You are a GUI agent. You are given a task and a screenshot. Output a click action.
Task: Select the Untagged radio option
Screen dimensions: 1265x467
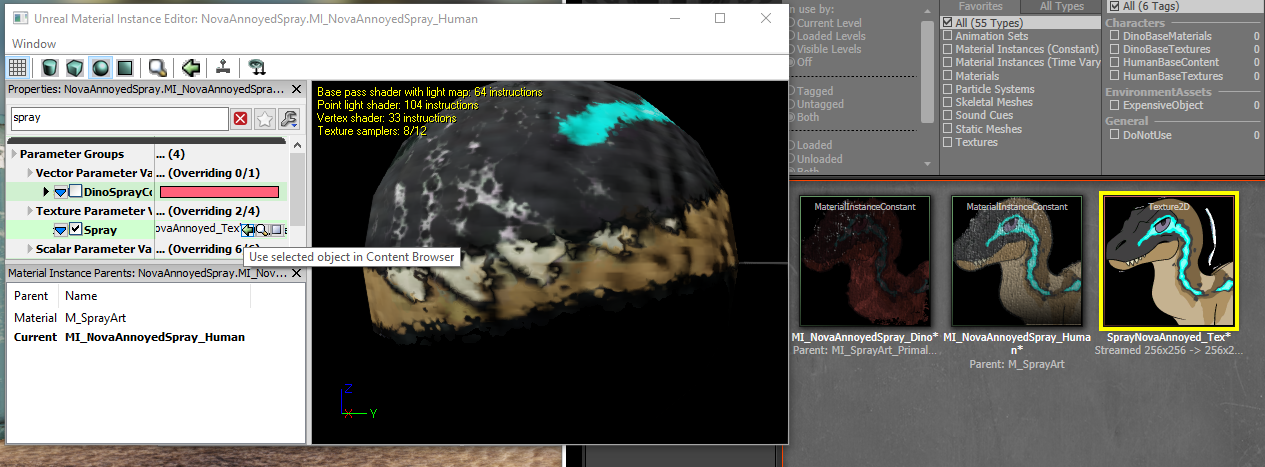pos(793,104)
